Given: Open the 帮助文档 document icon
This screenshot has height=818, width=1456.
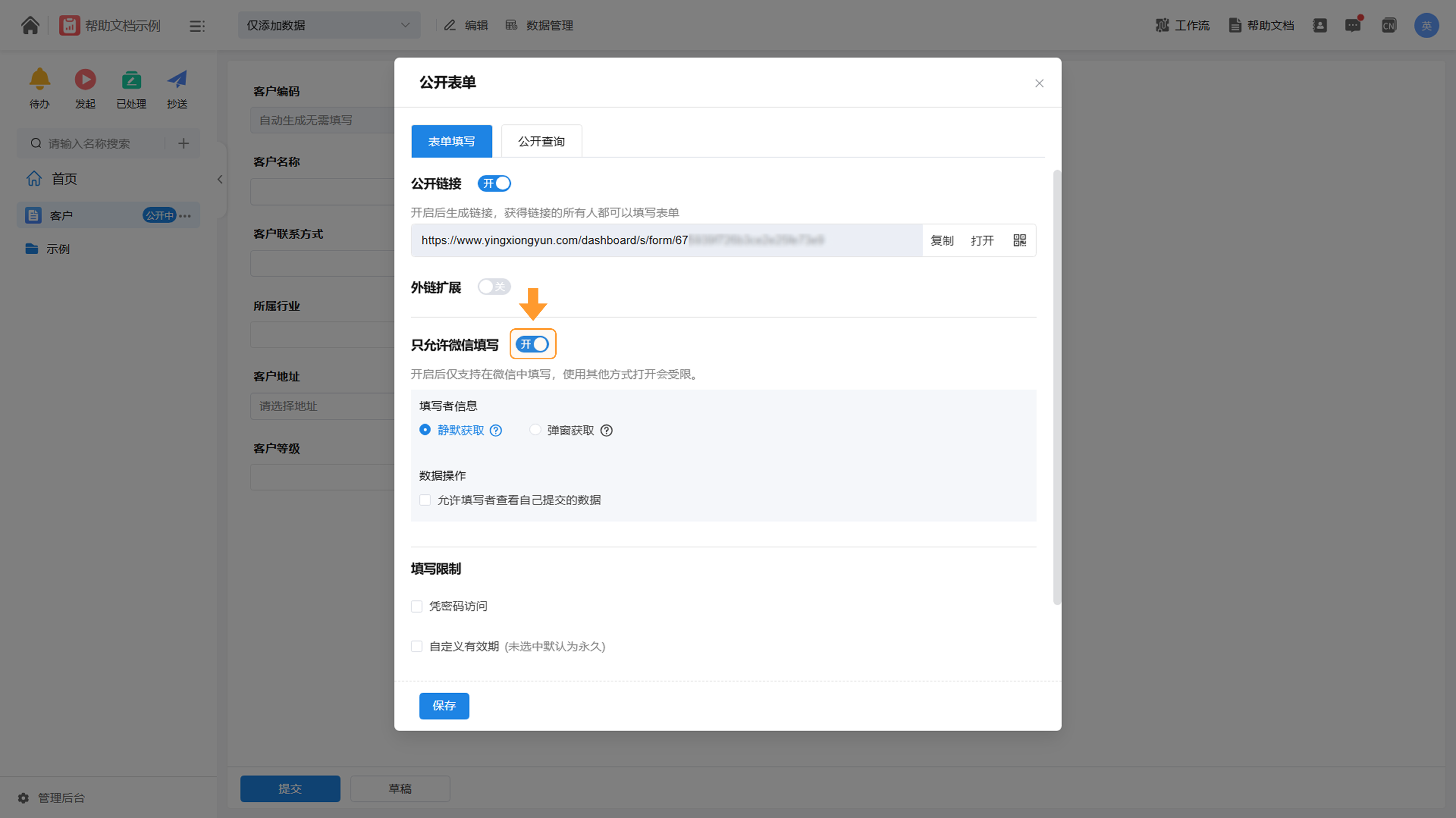Looking at the screenshot, I should pyautogui.click(x=1235, y=25).
